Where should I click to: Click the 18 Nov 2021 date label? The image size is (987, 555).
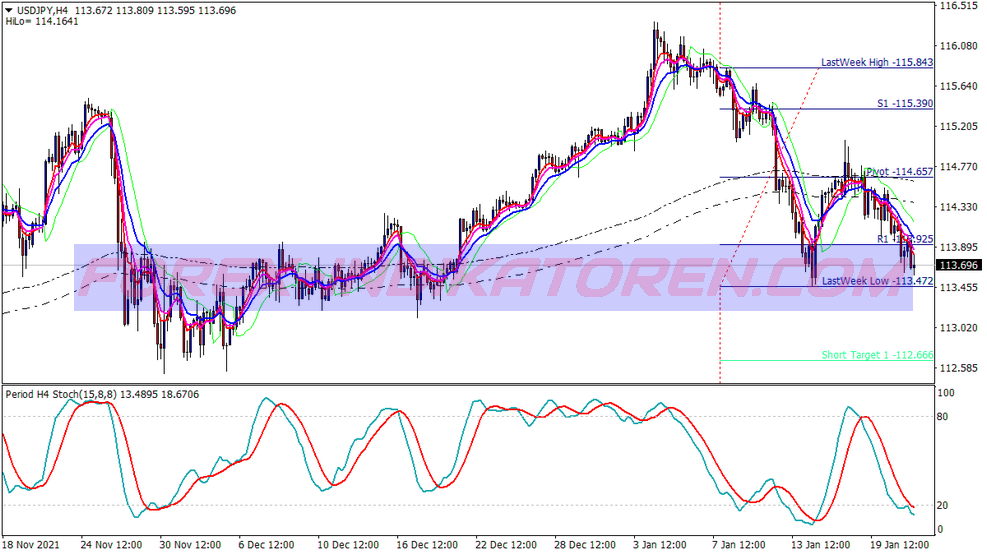29,545
